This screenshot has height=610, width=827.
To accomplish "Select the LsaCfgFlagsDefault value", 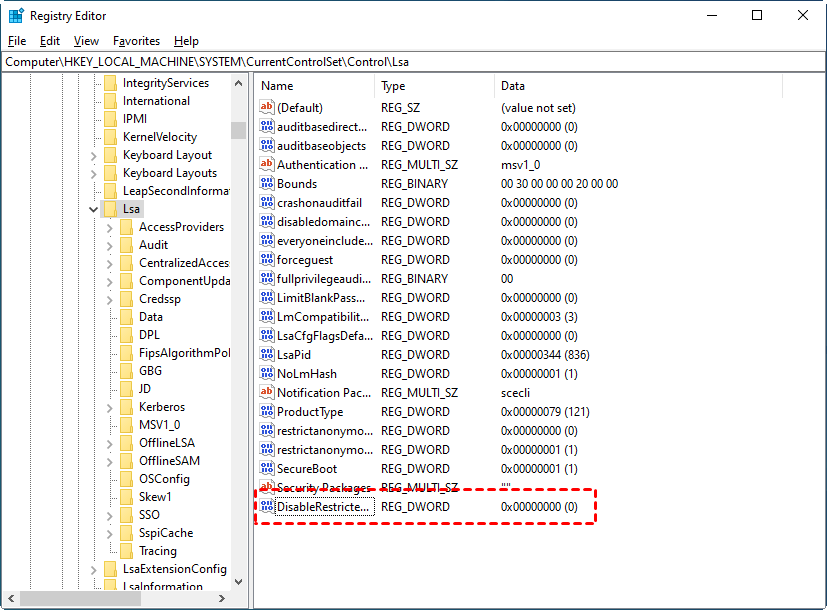I will [x=325, y=335].
